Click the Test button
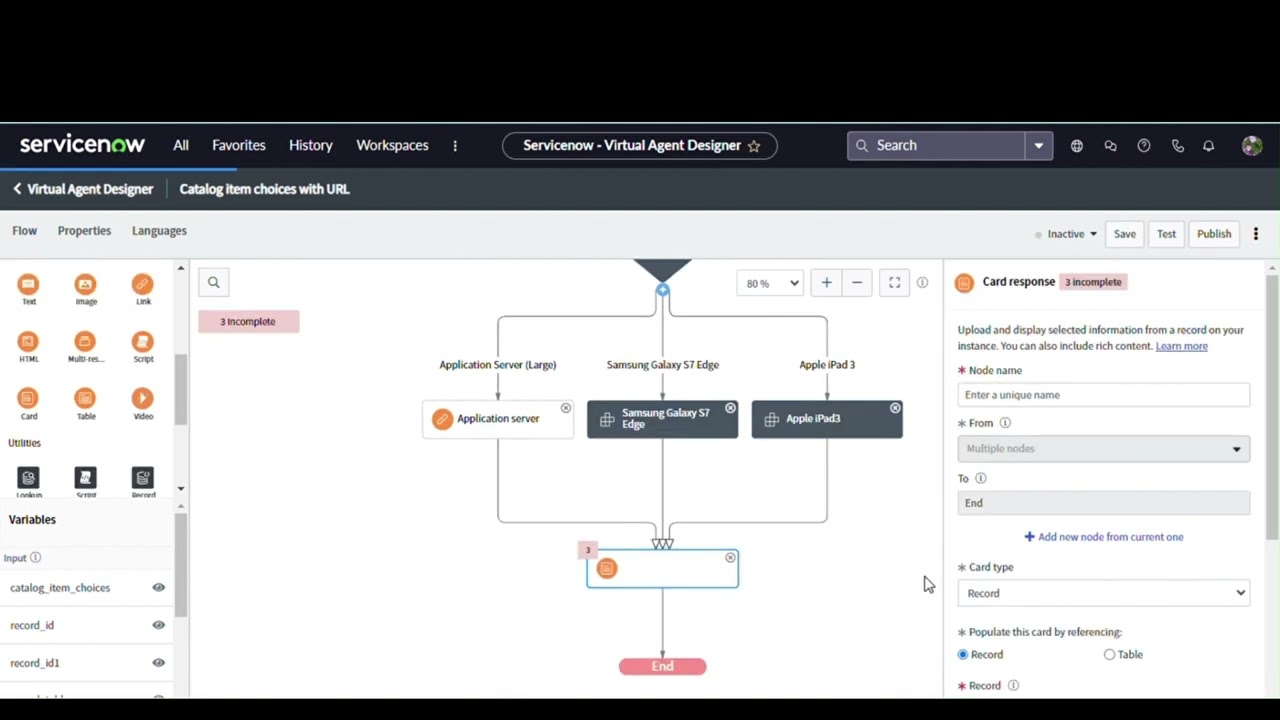The image size is (1280, 720). click(1167, 234)
